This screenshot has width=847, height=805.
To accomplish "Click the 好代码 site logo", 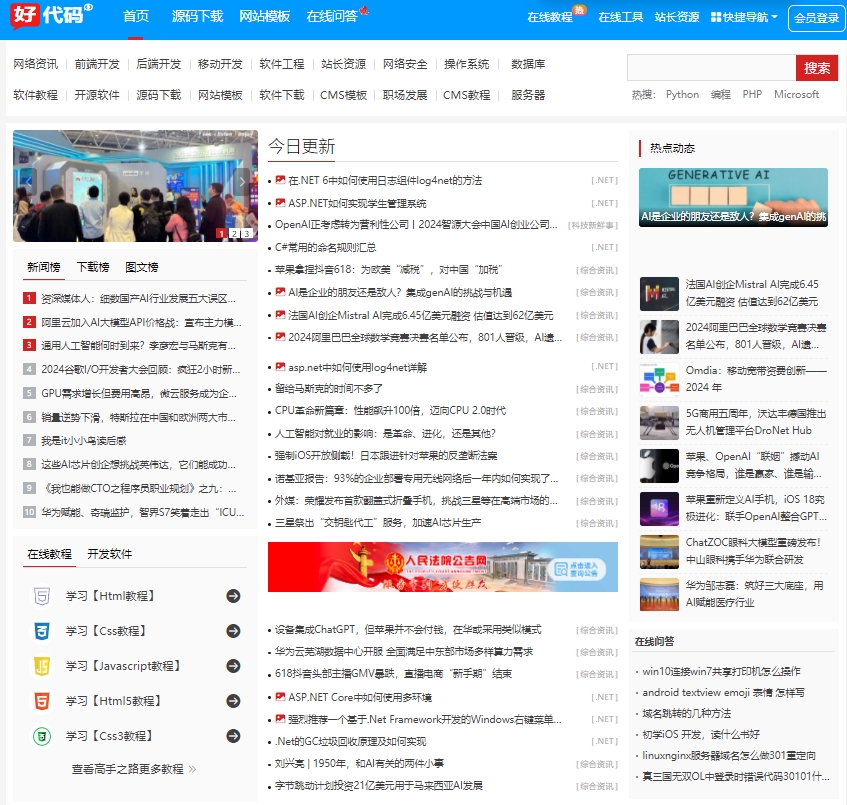I will point(51,15).
